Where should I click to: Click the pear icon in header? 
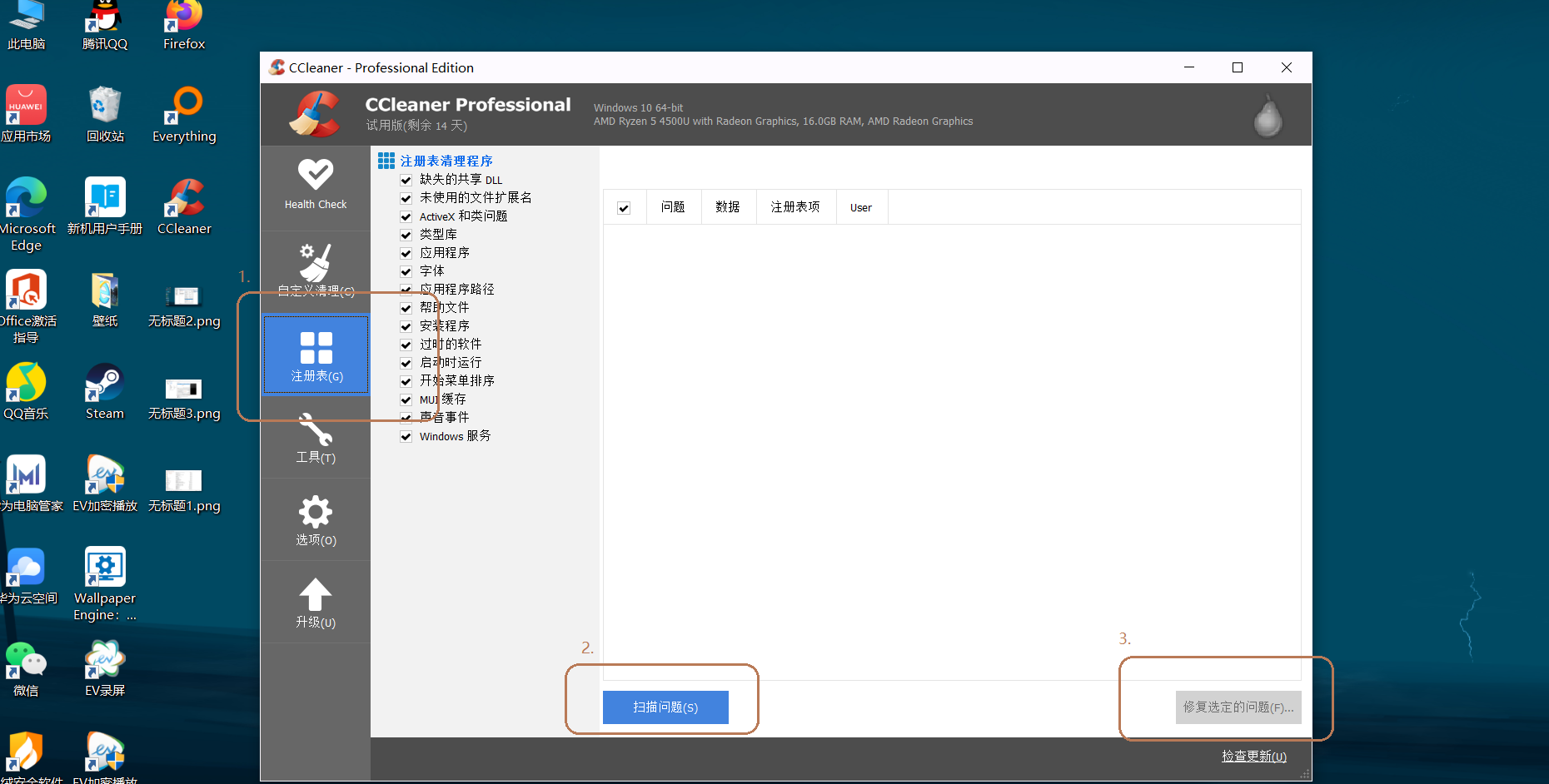[x=1268, y=116]
